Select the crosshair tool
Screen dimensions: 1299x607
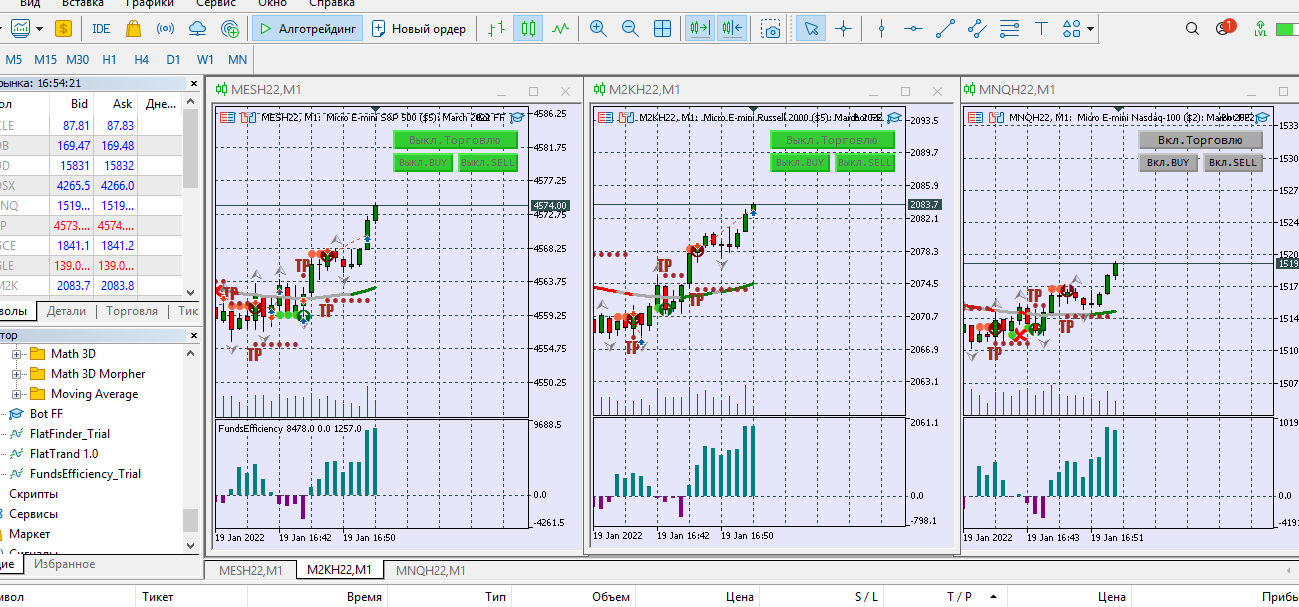click(843, 29)
